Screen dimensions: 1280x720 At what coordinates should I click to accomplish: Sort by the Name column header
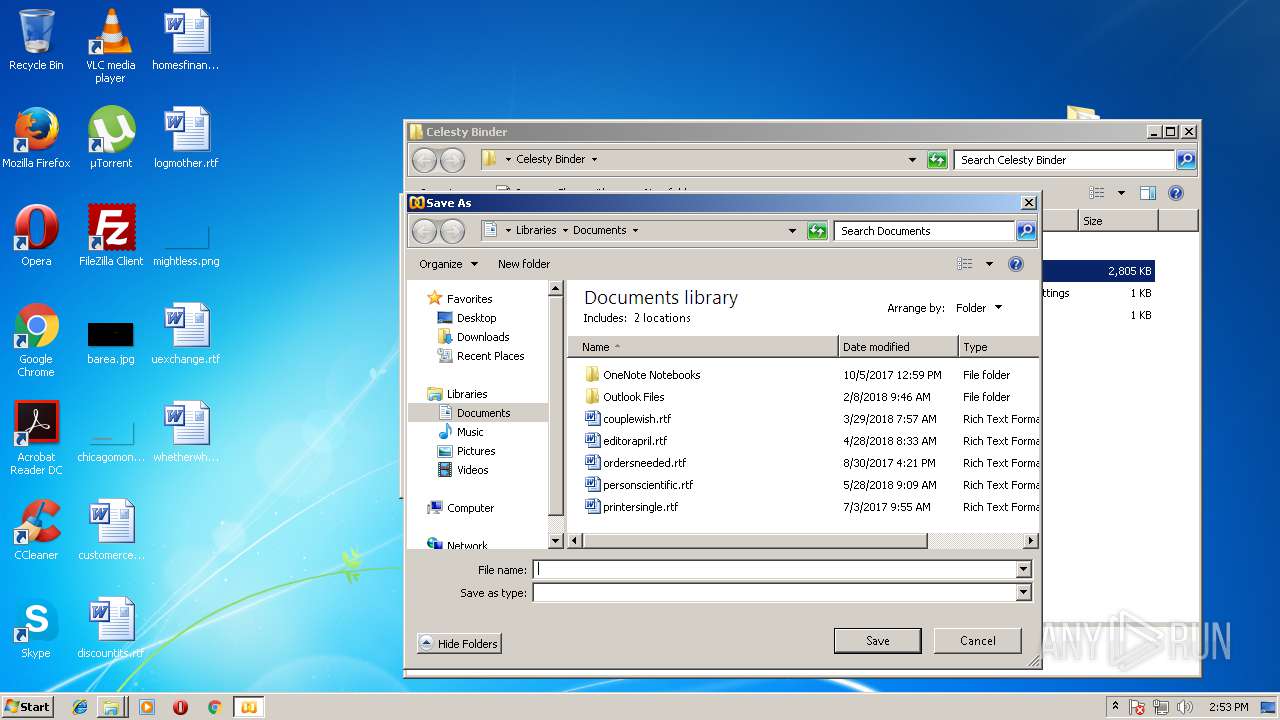click(703, 347)
